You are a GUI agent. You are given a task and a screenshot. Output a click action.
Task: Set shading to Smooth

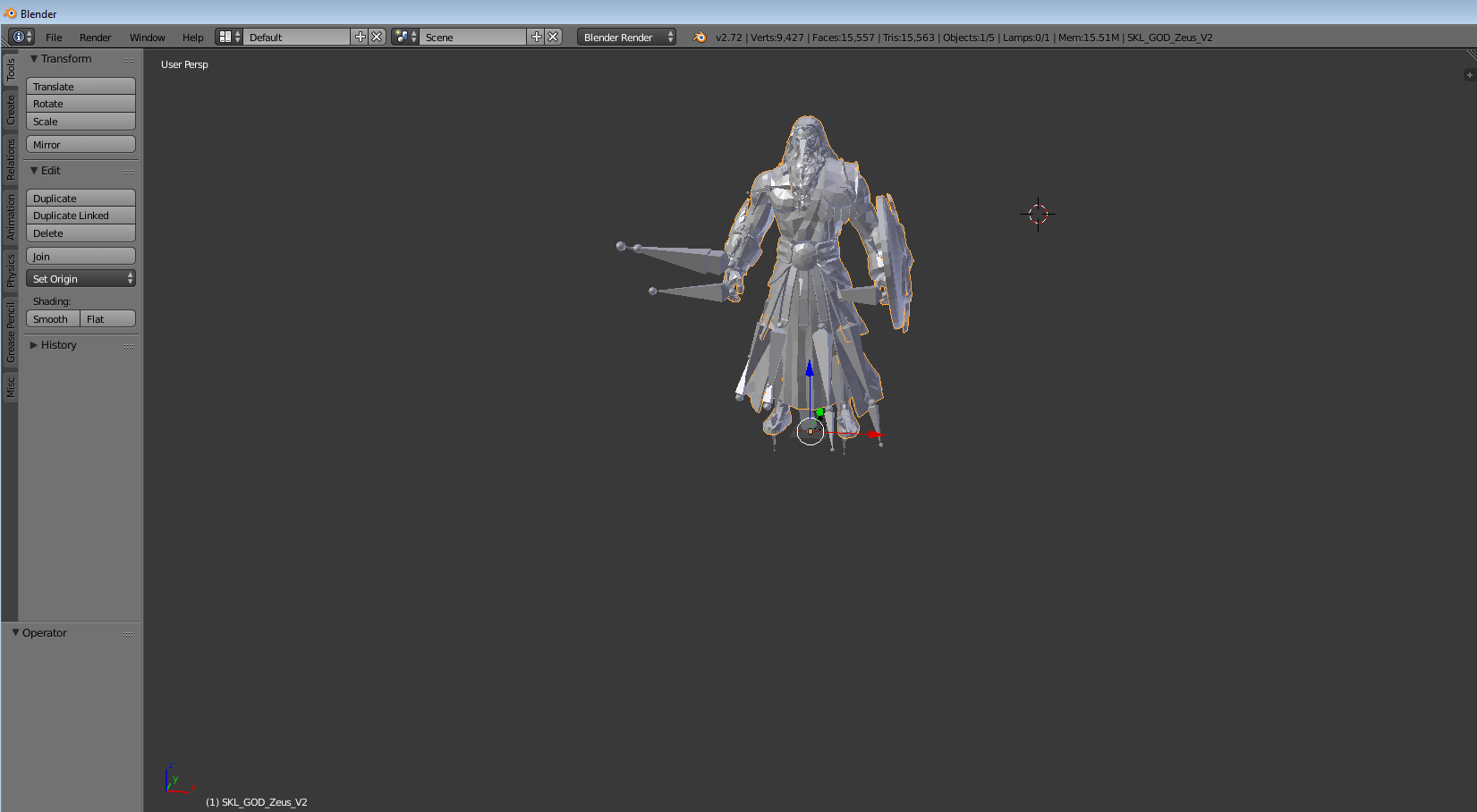53,319
